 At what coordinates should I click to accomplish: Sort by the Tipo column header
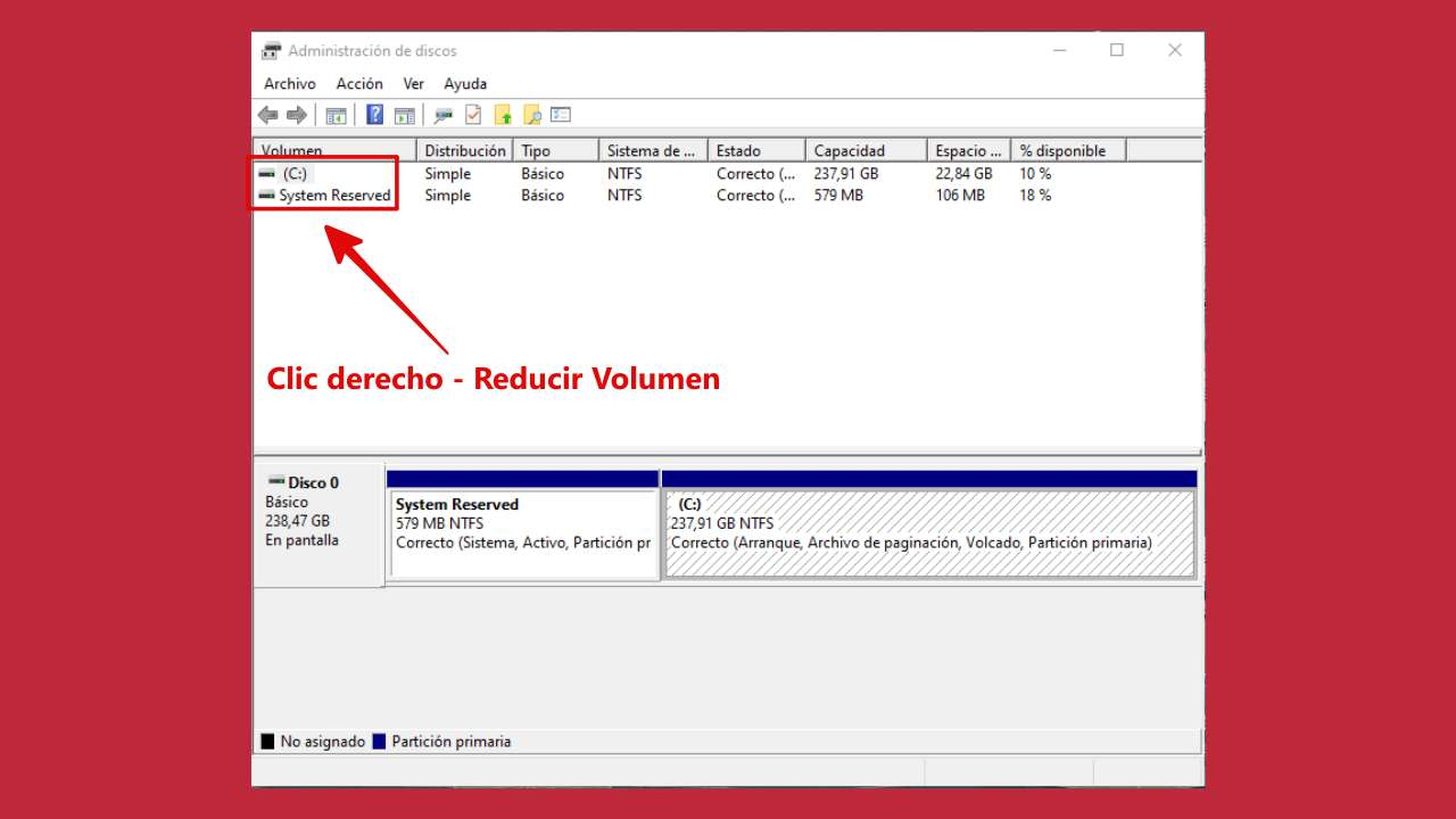(555, 151)
